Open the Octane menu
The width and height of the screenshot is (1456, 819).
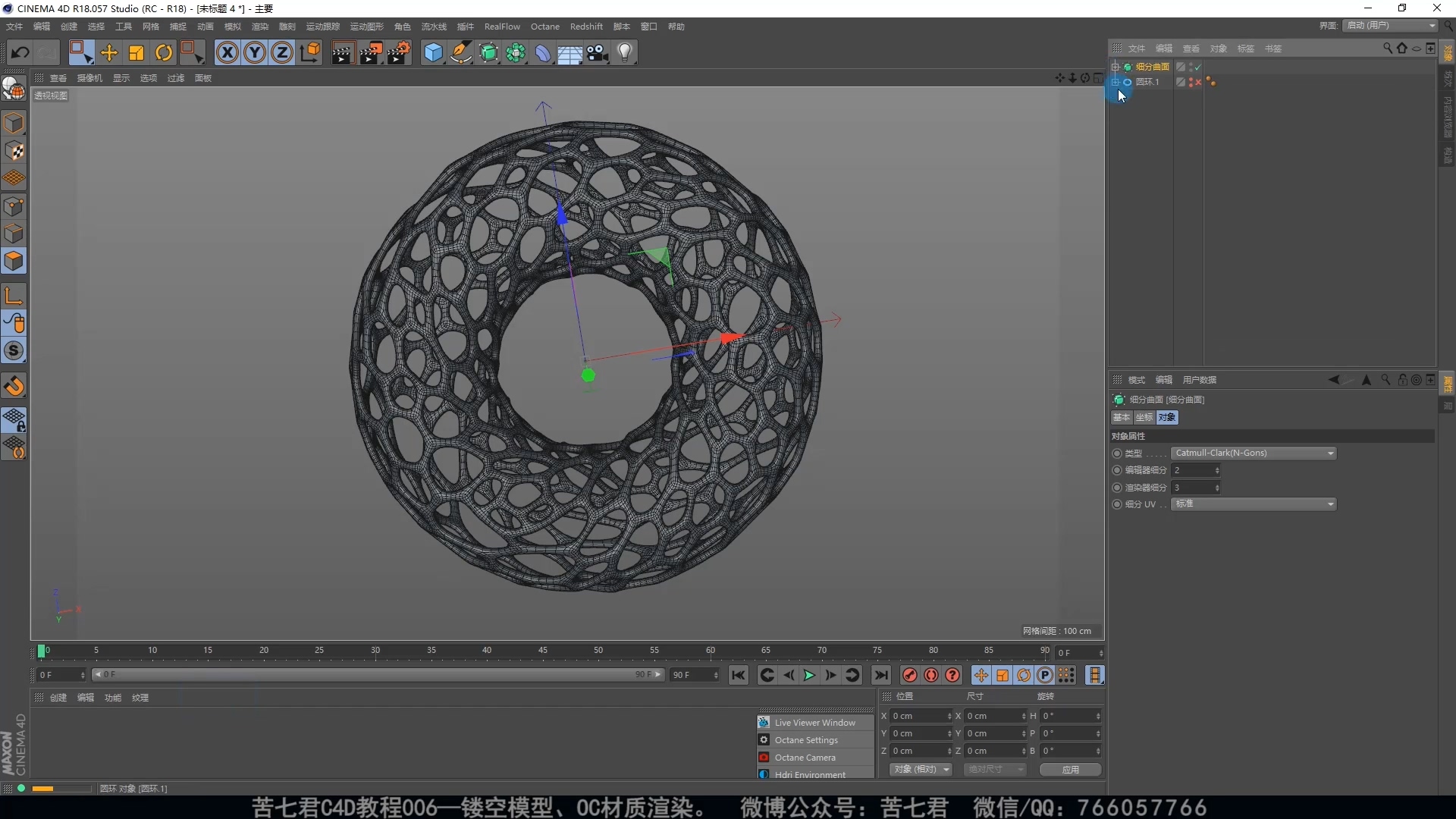544,27
